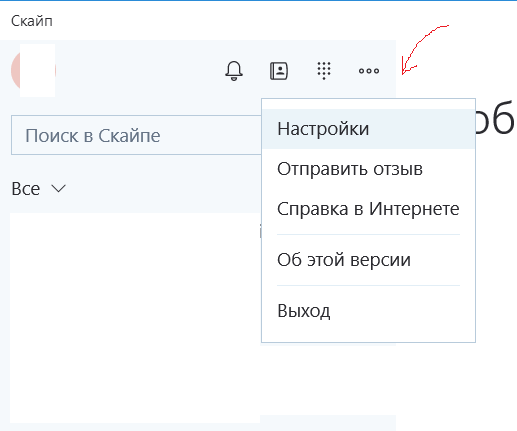The image size is (517, 431).
Task: Open the dial pad icon
Action: click(324, 71)
